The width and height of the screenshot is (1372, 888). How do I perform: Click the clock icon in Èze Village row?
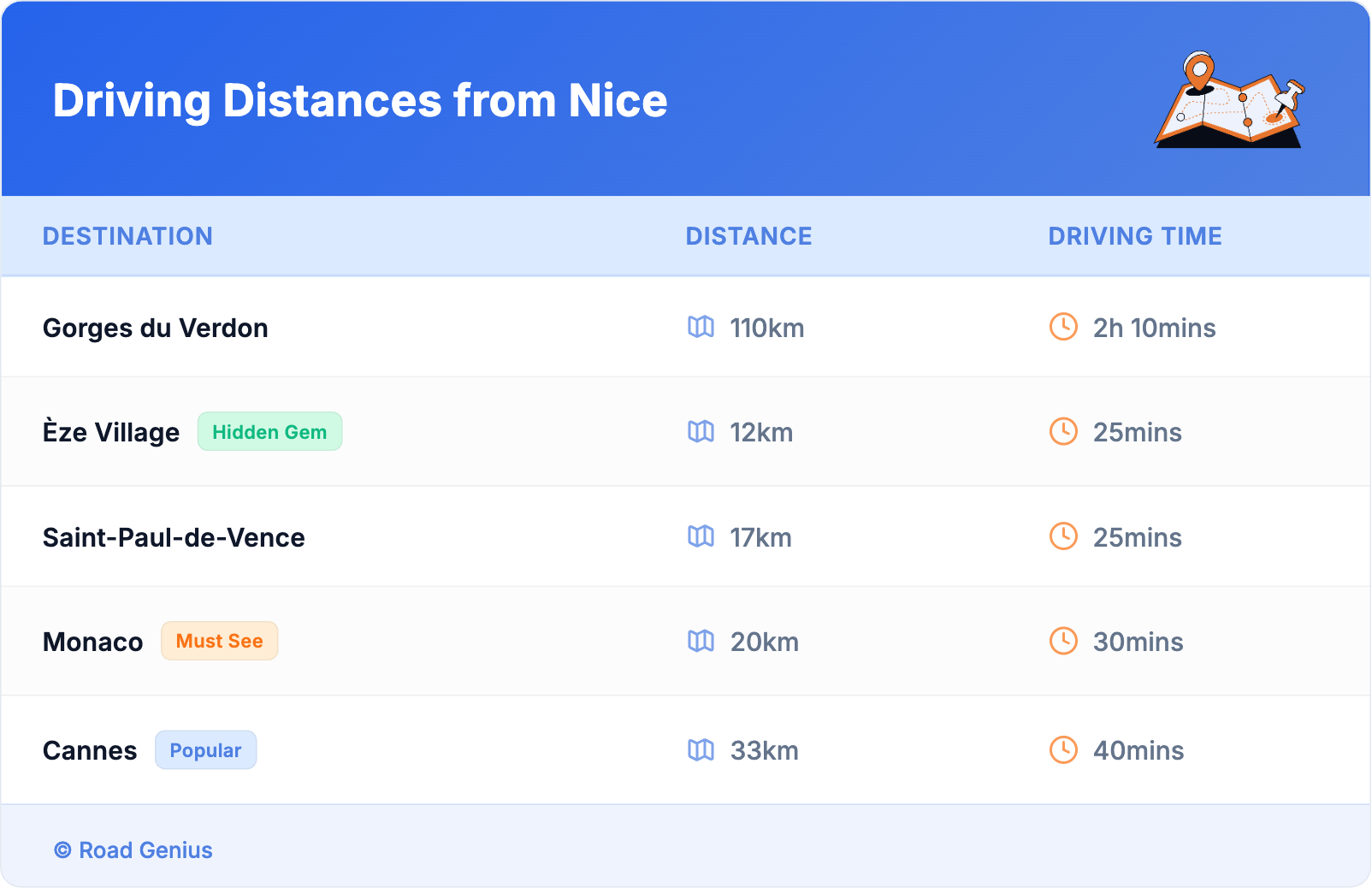[1063, 431]
